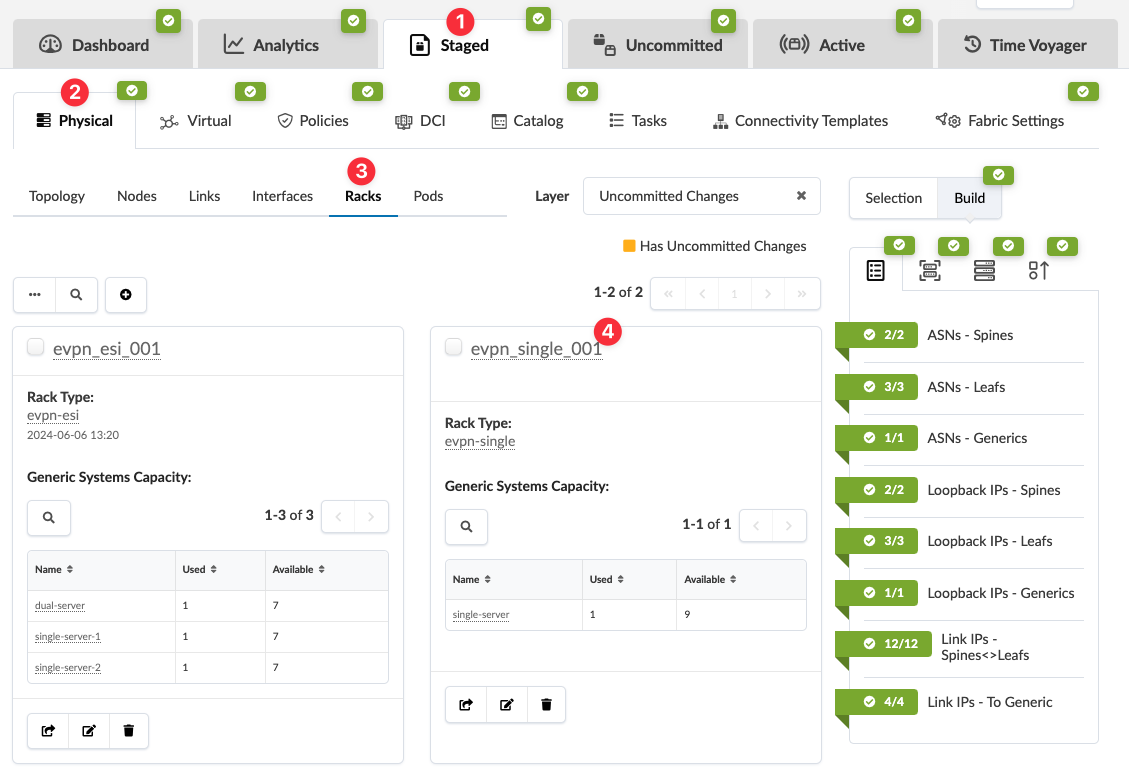Delete the evpn_single_001 rack with its trash icon
Viewport: 1129px width, 776px height.
[x=546, y=705]
